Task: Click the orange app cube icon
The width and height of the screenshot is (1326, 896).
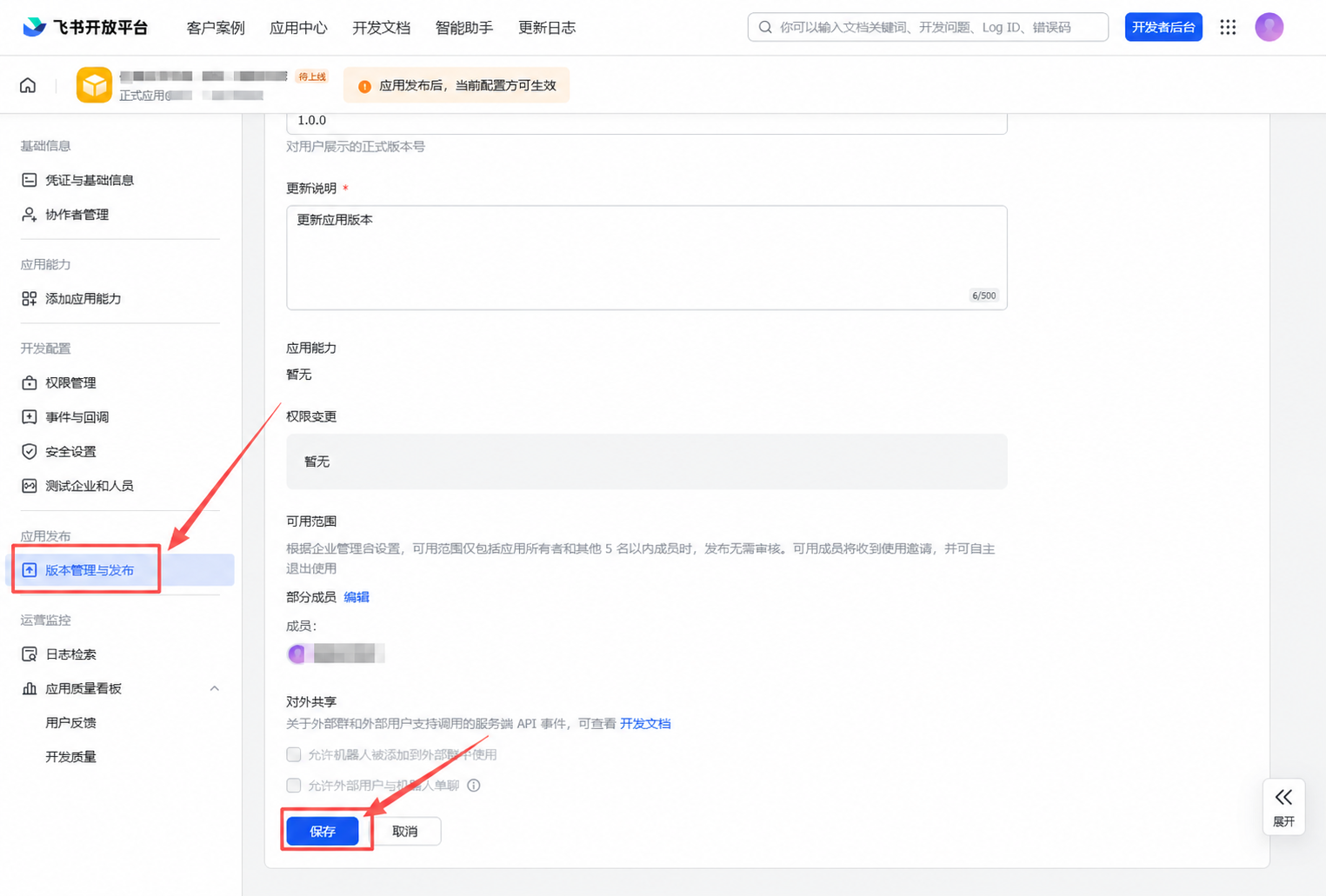Action: (94, 85)
